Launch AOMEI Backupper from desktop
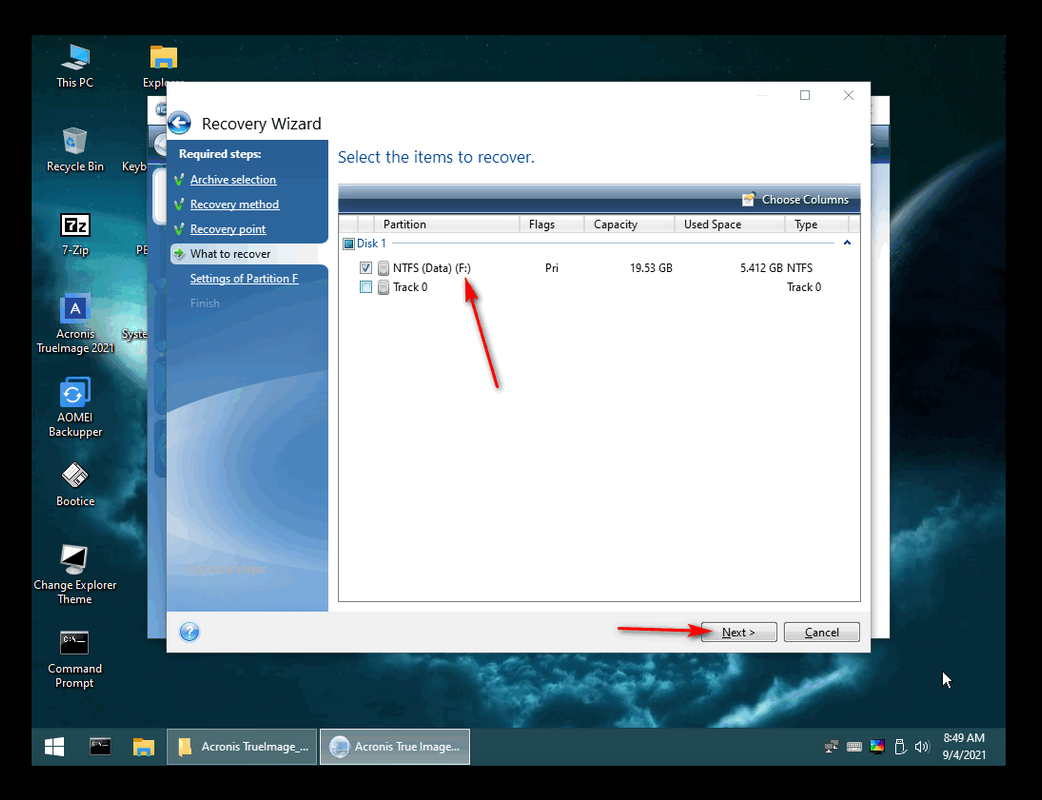The image size is (1042, 800). coord(75,407)
